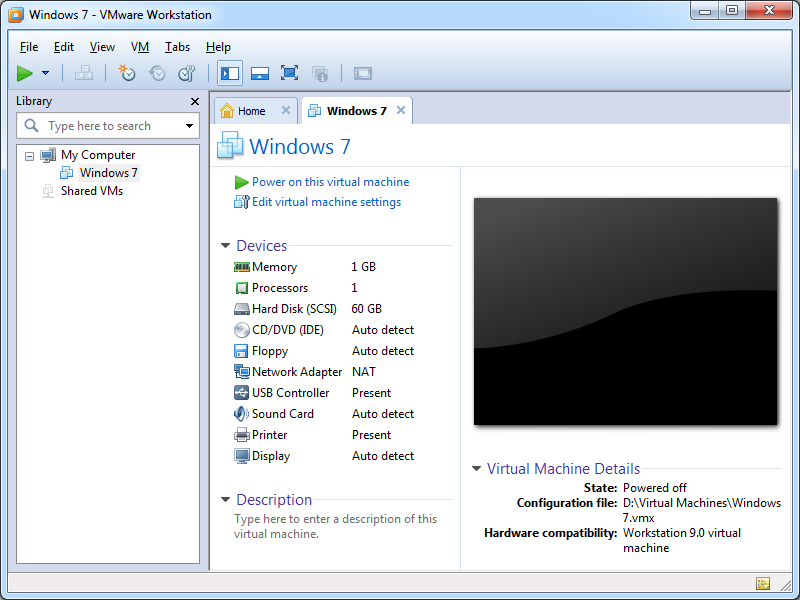Viewport: 800px width, 600px height.
Task: Take a snapshot of the virtual machine
Action: [127, 73]
